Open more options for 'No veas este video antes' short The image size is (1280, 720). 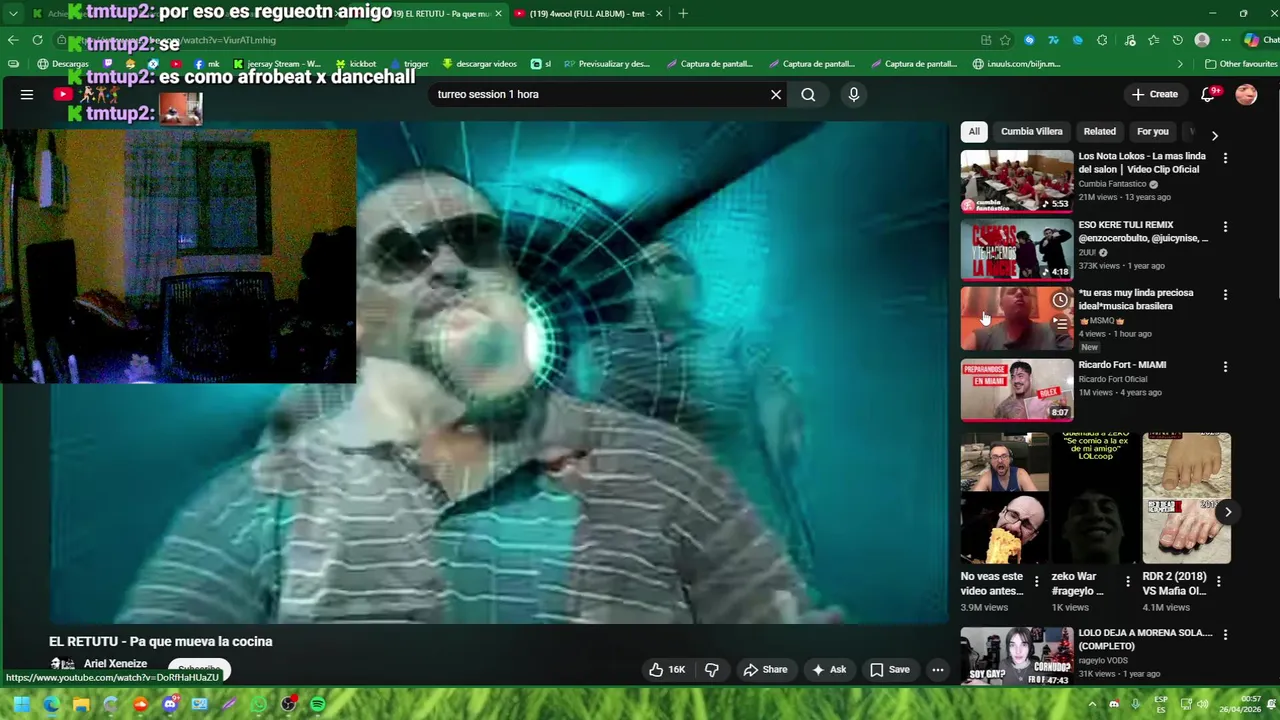tap(1036, 581)
